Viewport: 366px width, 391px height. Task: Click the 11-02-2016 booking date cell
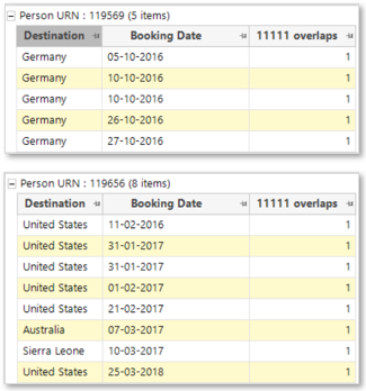[176, 225]
